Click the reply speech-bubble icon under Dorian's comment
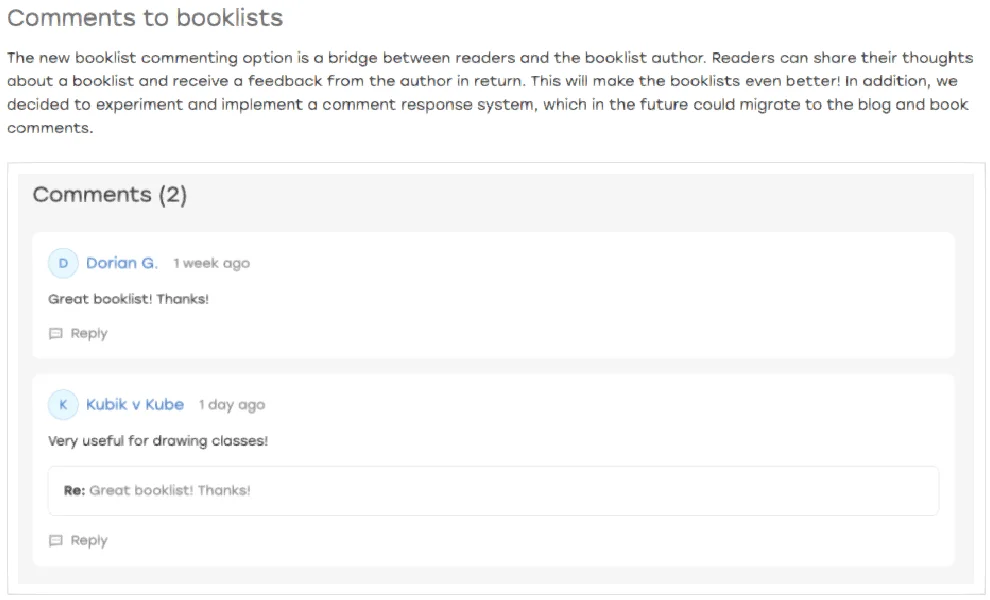The image size is (990, 600). click(56, 333)
